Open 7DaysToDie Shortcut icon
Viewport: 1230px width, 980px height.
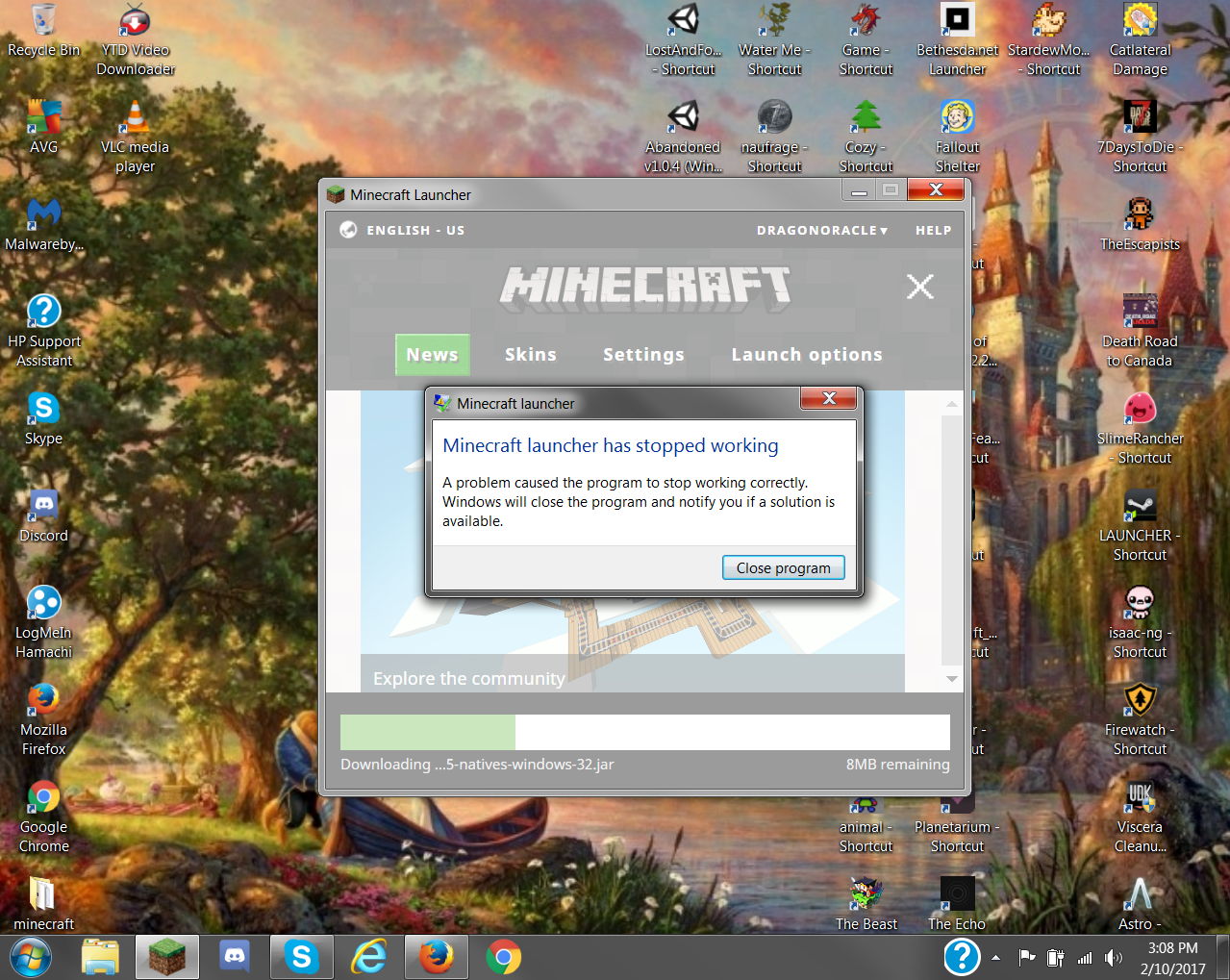tap(1140, 137)
